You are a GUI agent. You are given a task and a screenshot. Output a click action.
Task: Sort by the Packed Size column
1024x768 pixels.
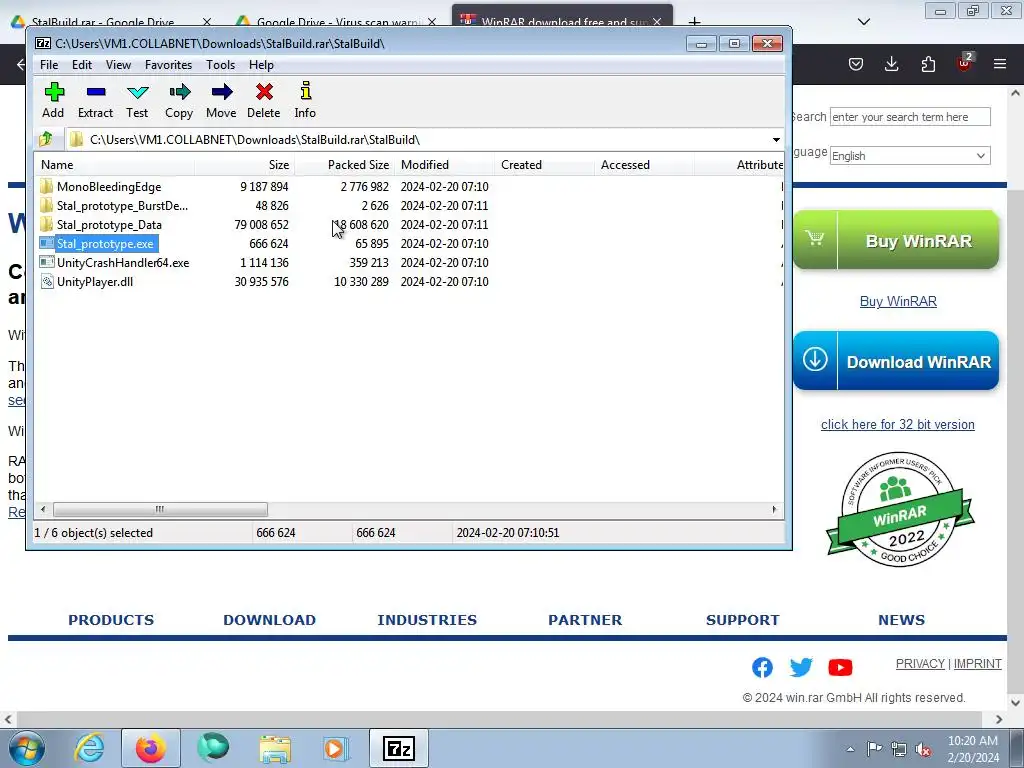pos(345,165)
